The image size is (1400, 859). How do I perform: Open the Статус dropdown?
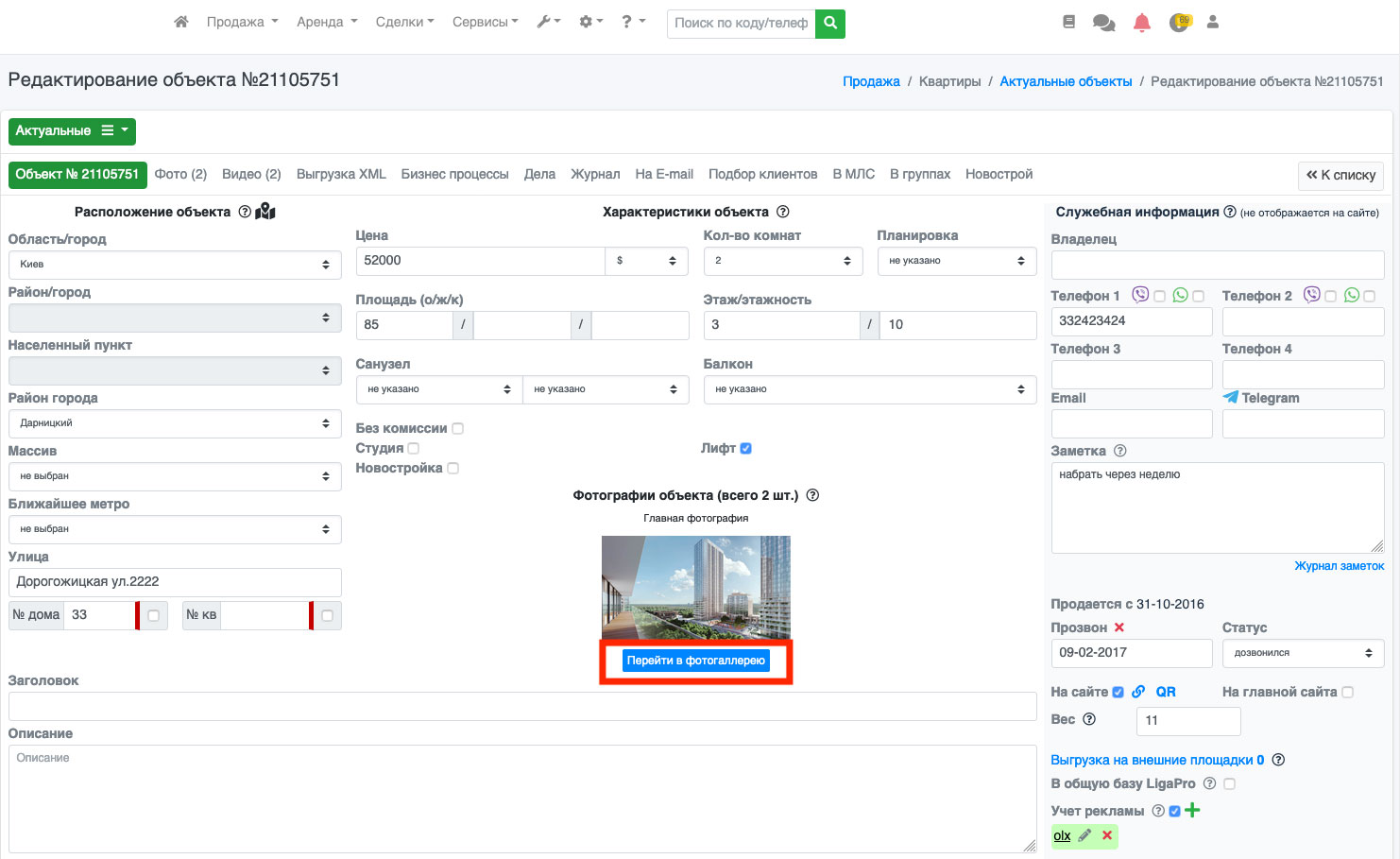(x=1303, y=653)
